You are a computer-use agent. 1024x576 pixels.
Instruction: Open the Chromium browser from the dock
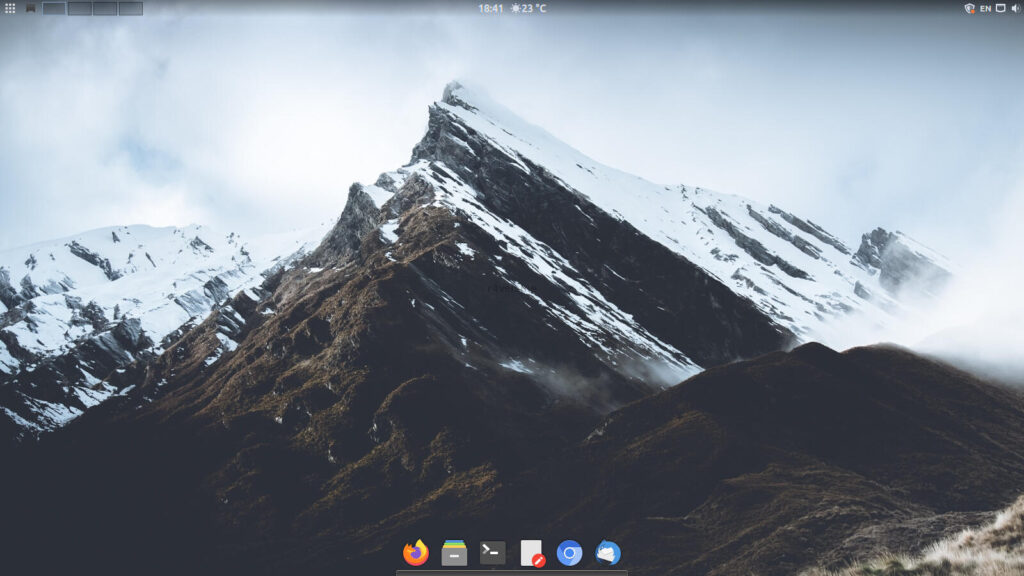[569, 553]
